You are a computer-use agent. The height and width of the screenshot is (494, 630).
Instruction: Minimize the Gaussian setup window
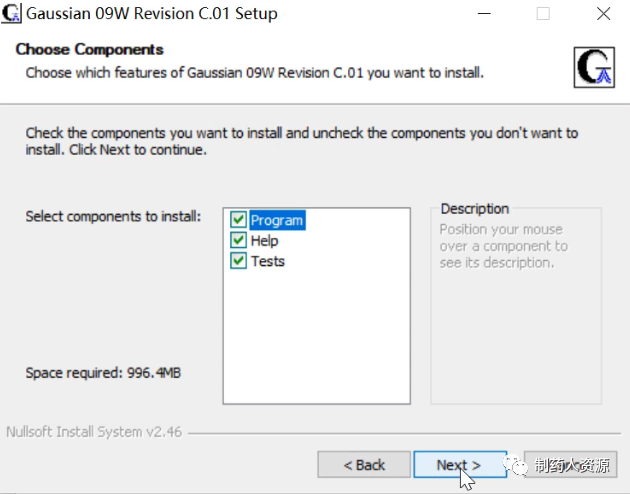(484, 14)
